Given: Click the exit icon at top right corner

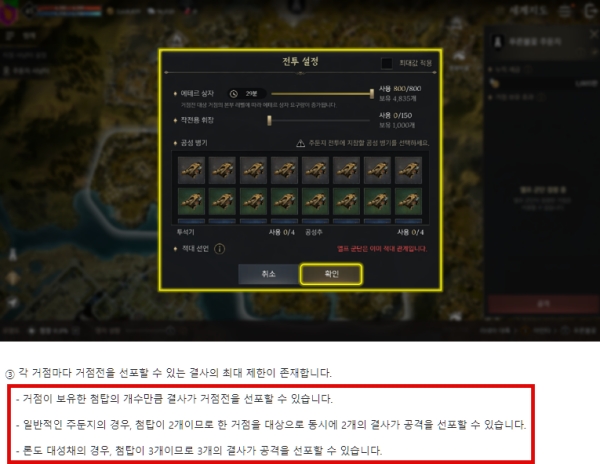Looking at the screenshot, I should (590, 11).
